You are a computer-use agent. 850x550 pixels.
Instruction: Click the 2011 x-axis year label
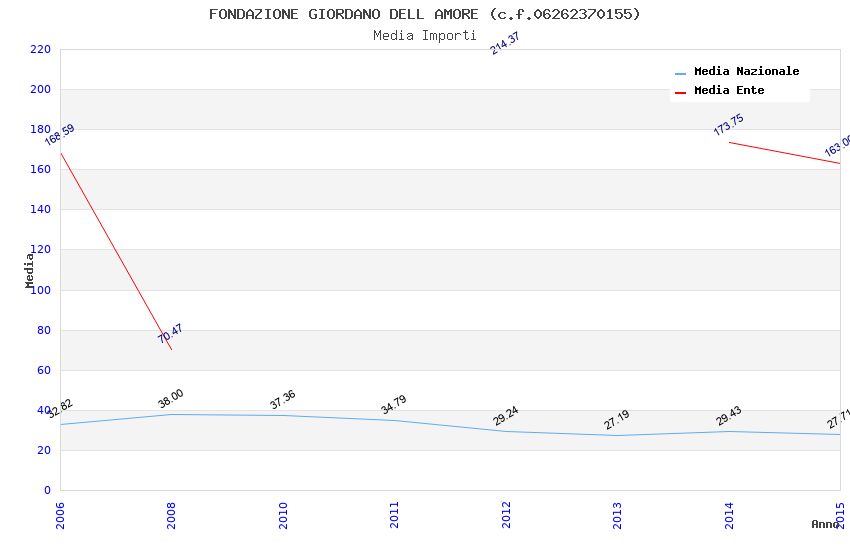[x=394, y=515]
